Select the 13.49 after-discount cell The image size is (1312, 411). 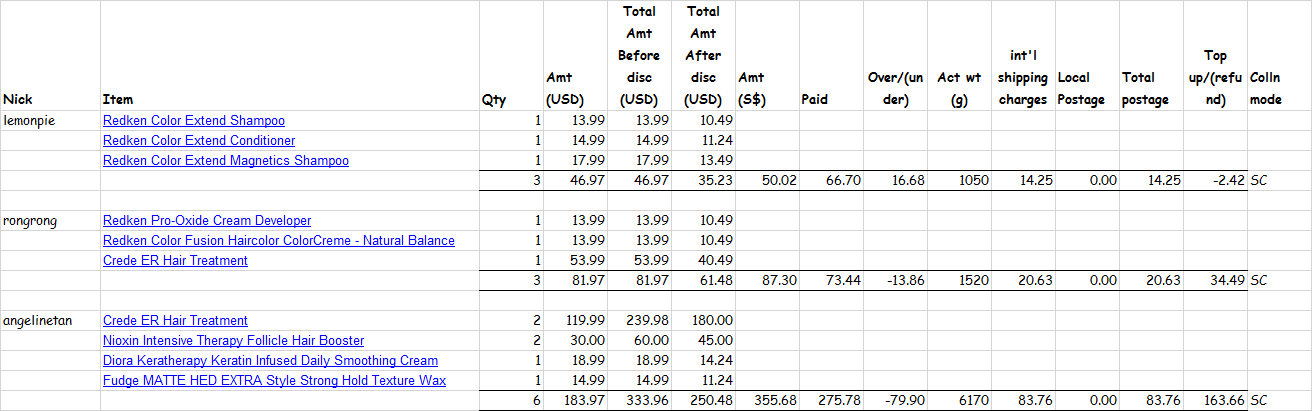tap(702, 160)
